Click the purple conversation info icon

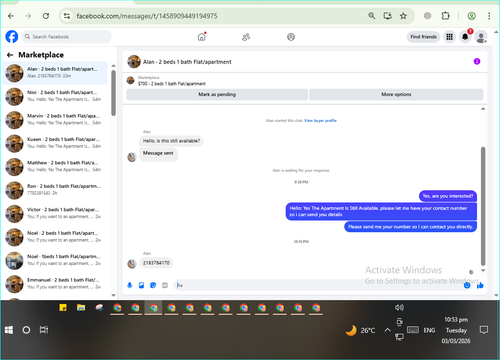coord(477,61)
